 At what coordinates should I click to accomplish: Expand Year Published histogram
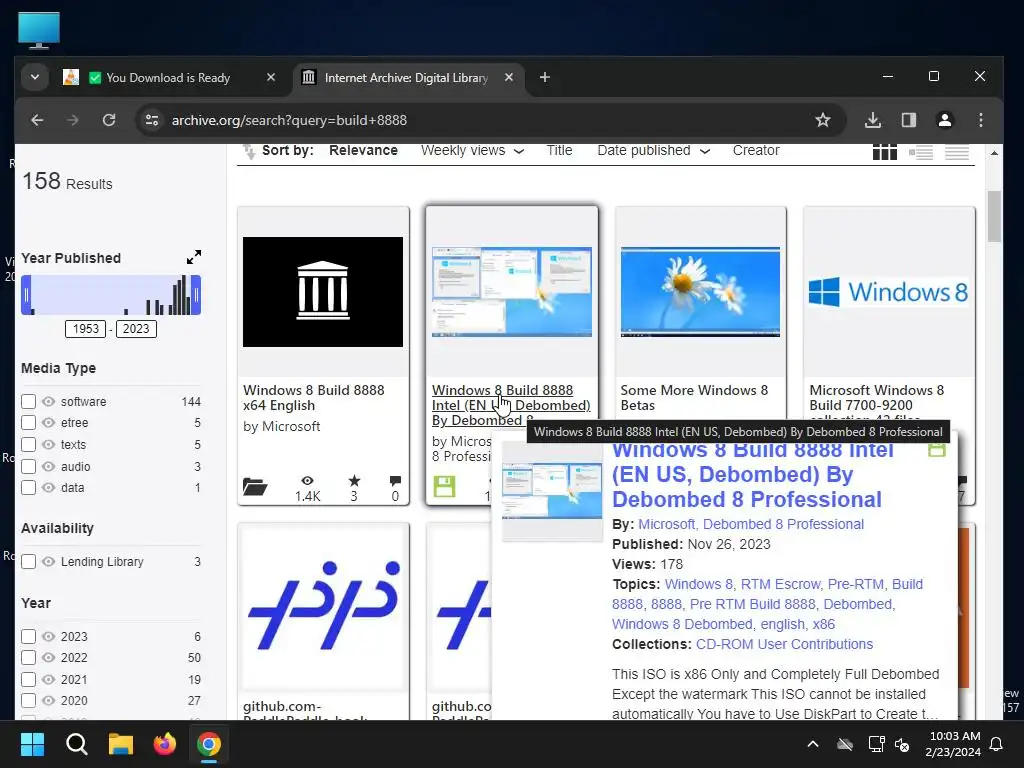[x=194, y=257]
